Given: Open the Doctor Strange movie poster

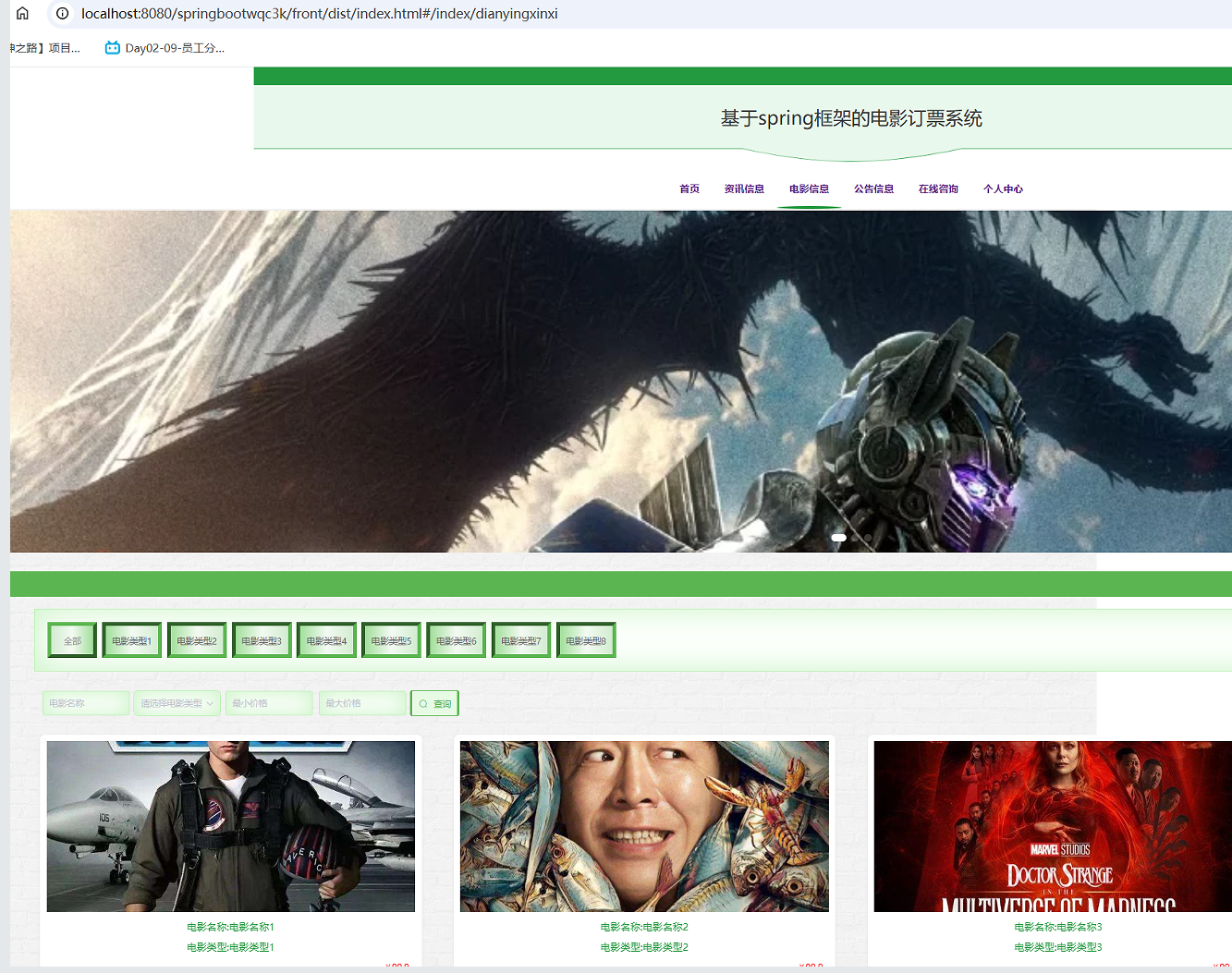Looking at the screenshot, I should click(x=1053, y=826).
